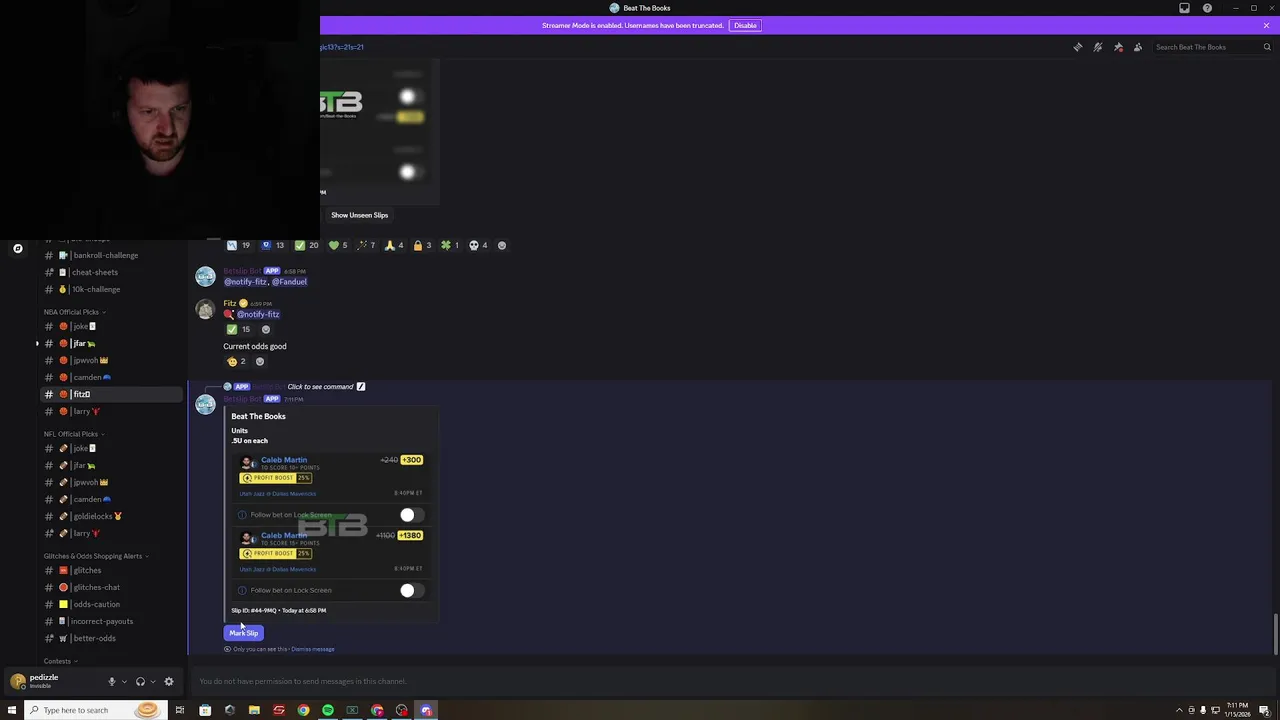The height and width of the screenshot is (720, 1280).
Task: Toggle the checkmark reaction with count 15
Action: 238,329
